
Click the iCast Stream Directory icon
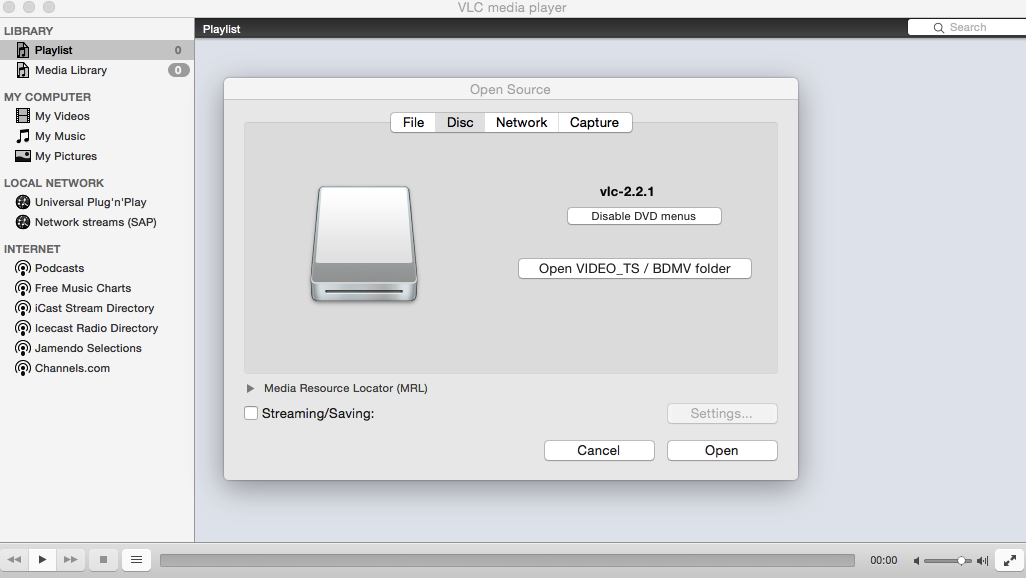tap(23, 308)
